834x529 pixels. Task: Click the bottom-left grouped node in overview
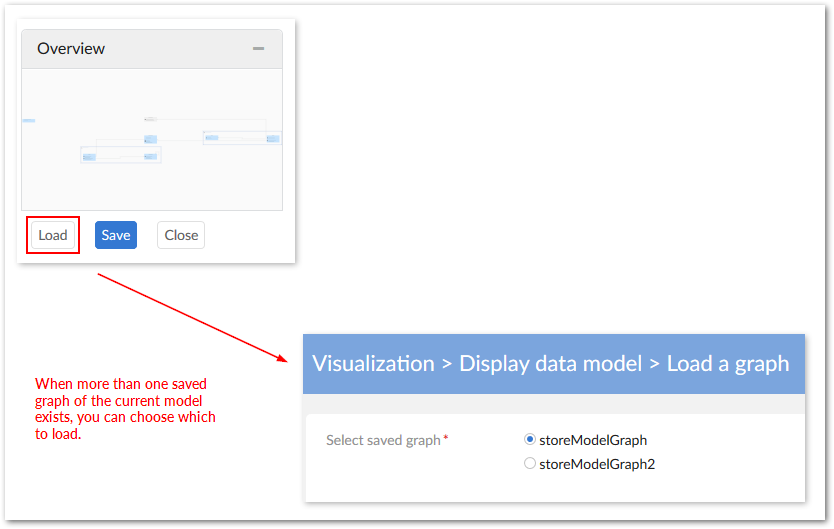tap(89, 157)
